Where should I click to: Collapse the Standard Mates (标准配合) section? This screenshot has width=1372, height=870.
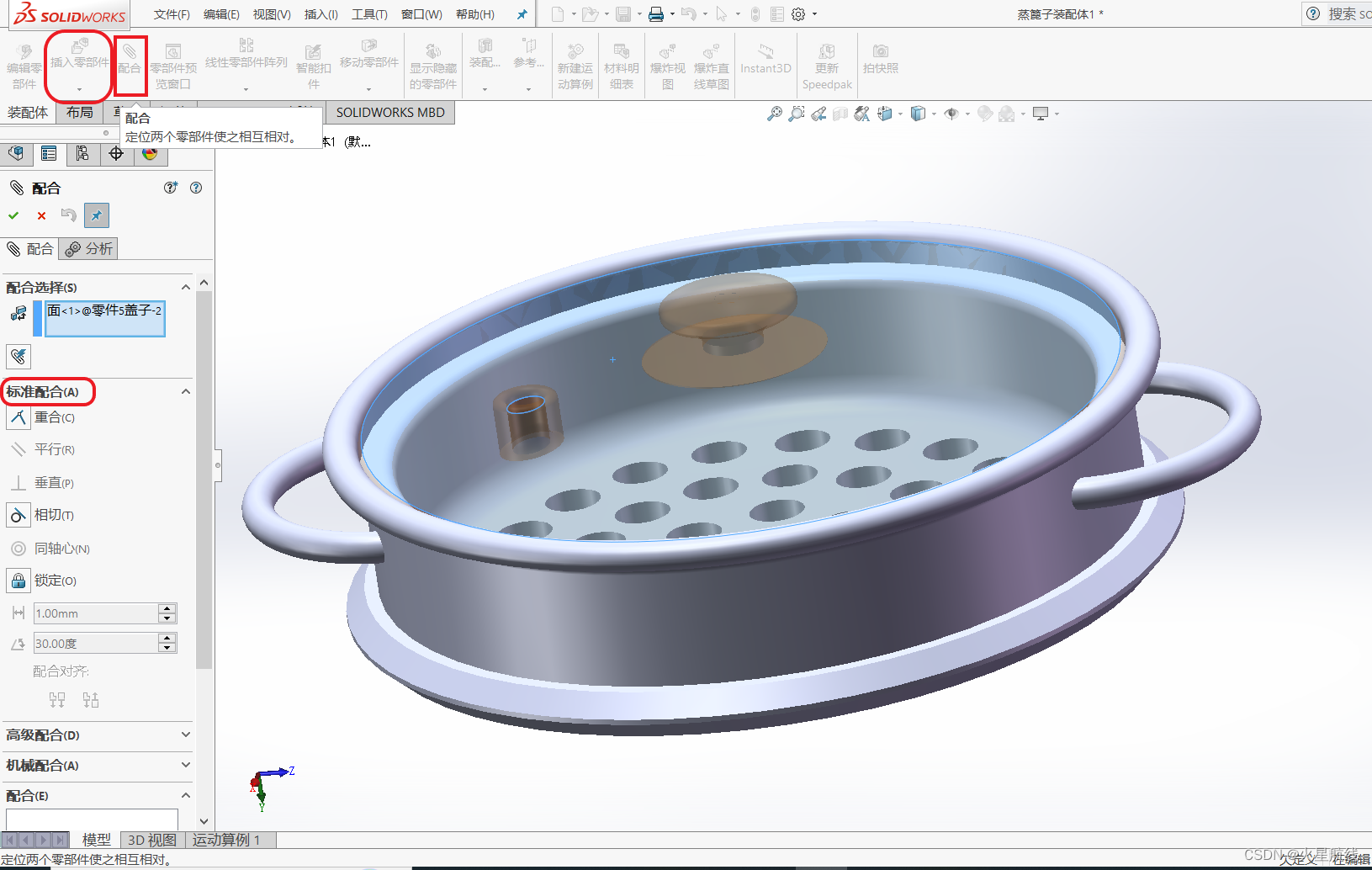pos(185,392)
